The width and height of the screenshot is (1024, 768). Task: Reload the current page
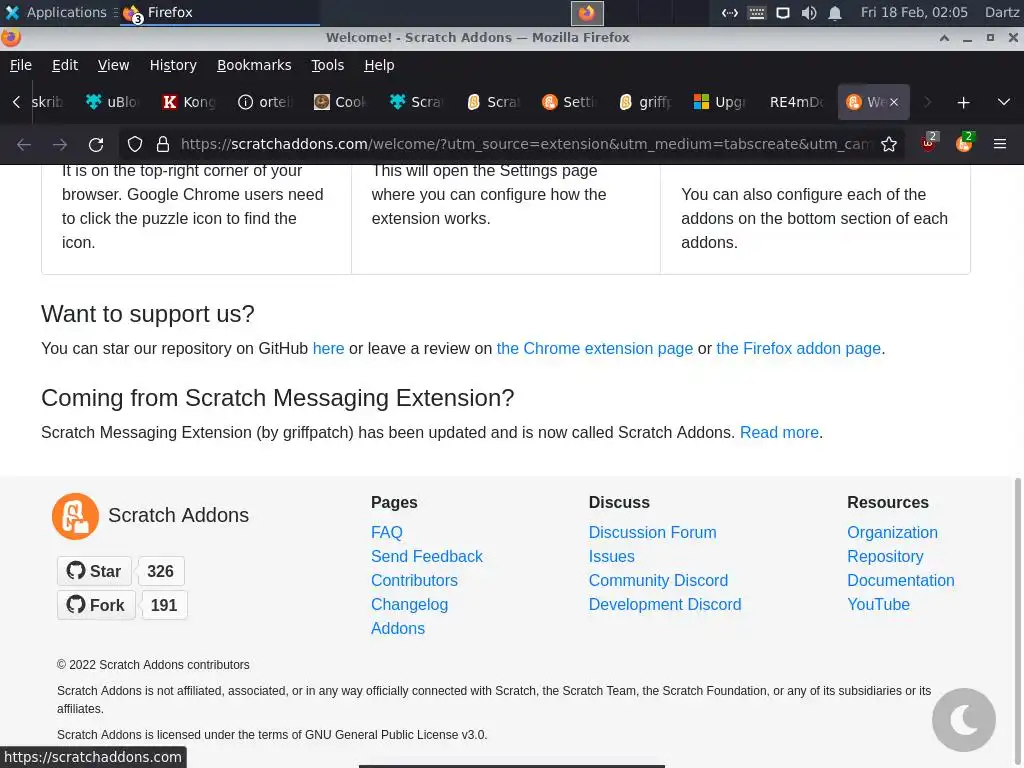point(96,144)
